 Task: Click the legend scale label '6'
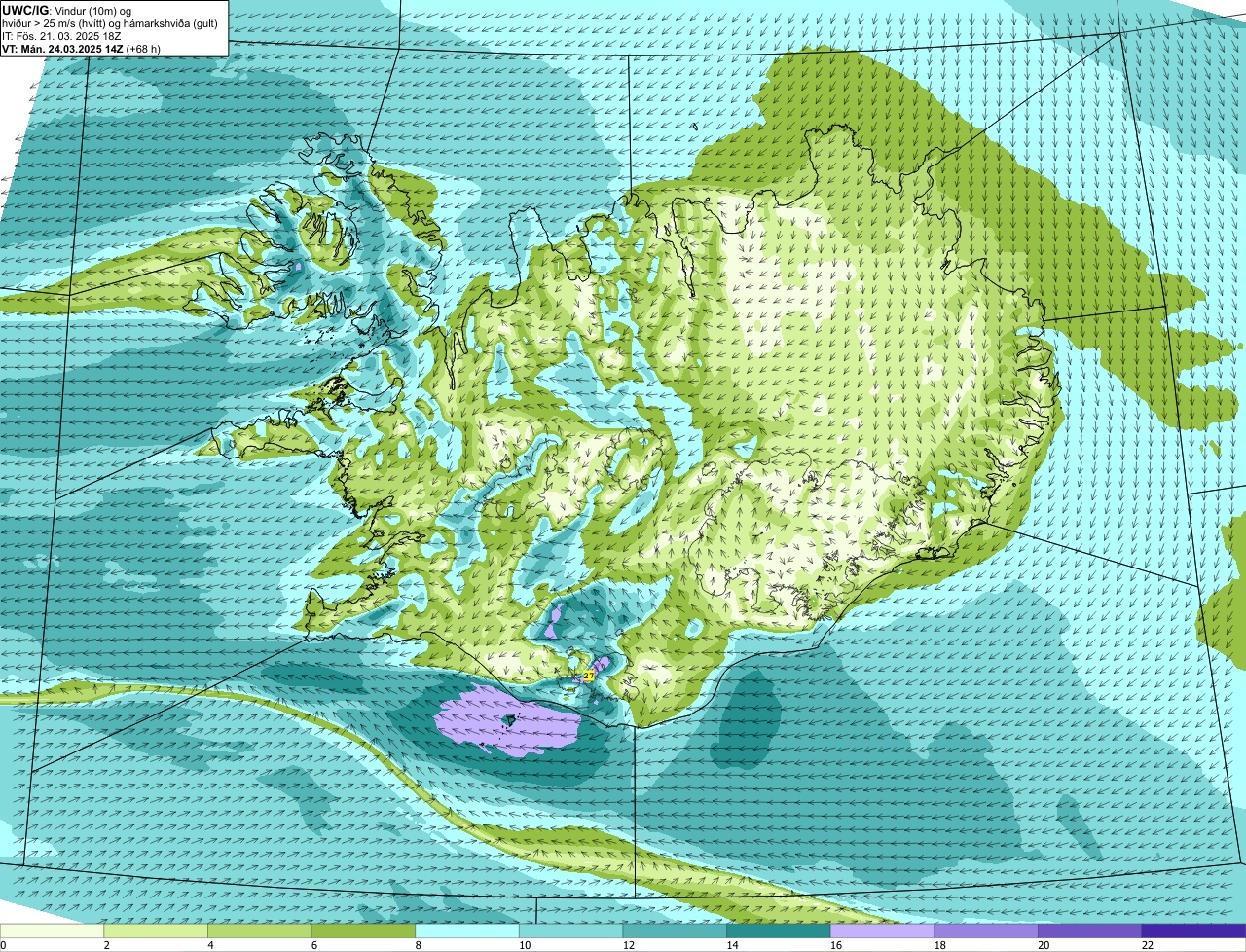coord(314,945)
